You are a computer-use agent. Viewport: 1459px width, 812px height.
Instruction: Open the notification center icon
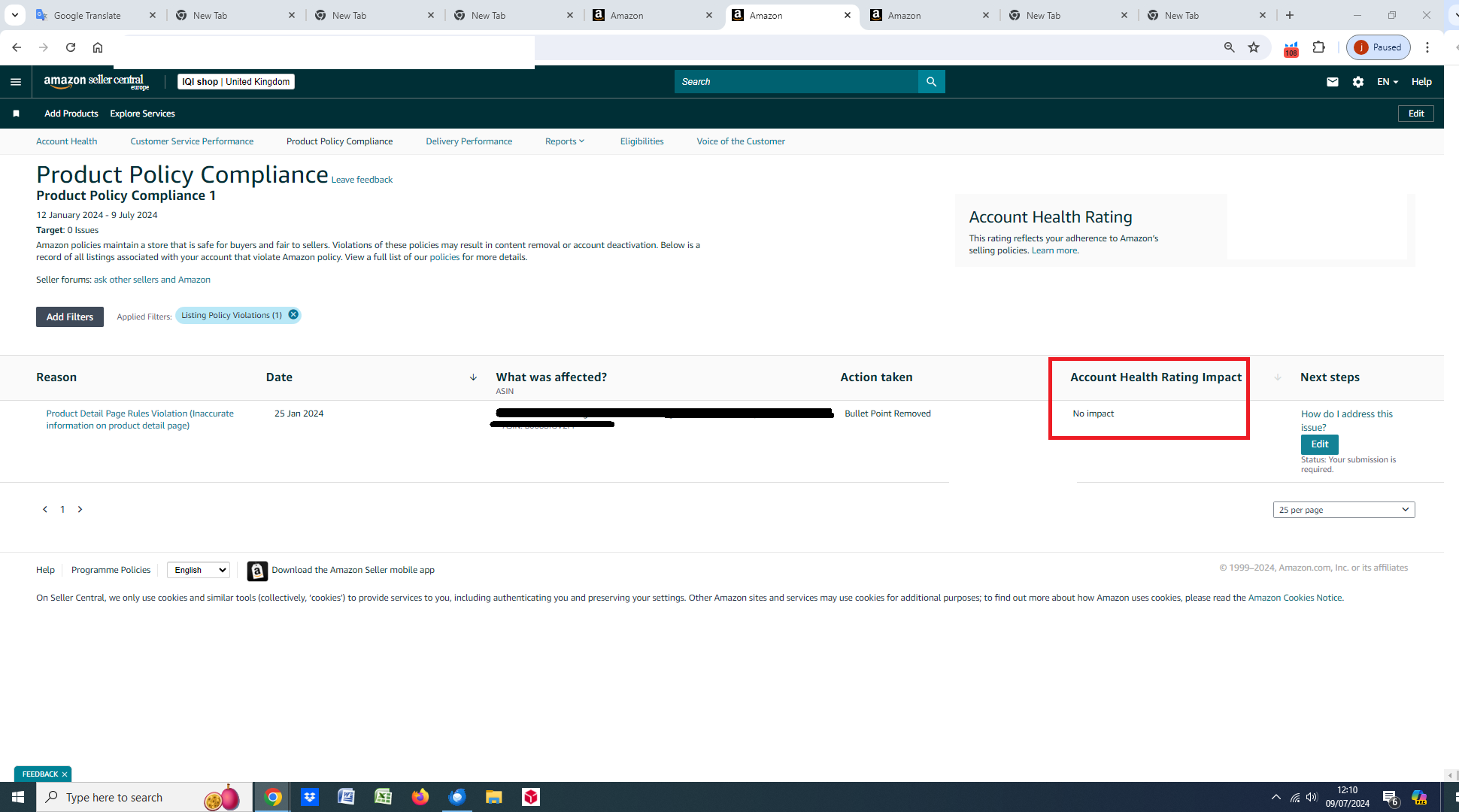[1390, 798]
